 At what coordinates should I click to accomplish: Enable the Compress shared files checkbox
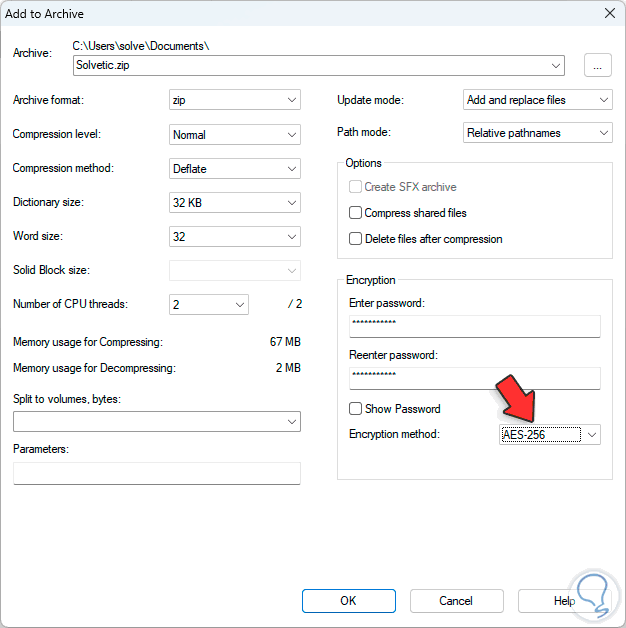(355, 213)
